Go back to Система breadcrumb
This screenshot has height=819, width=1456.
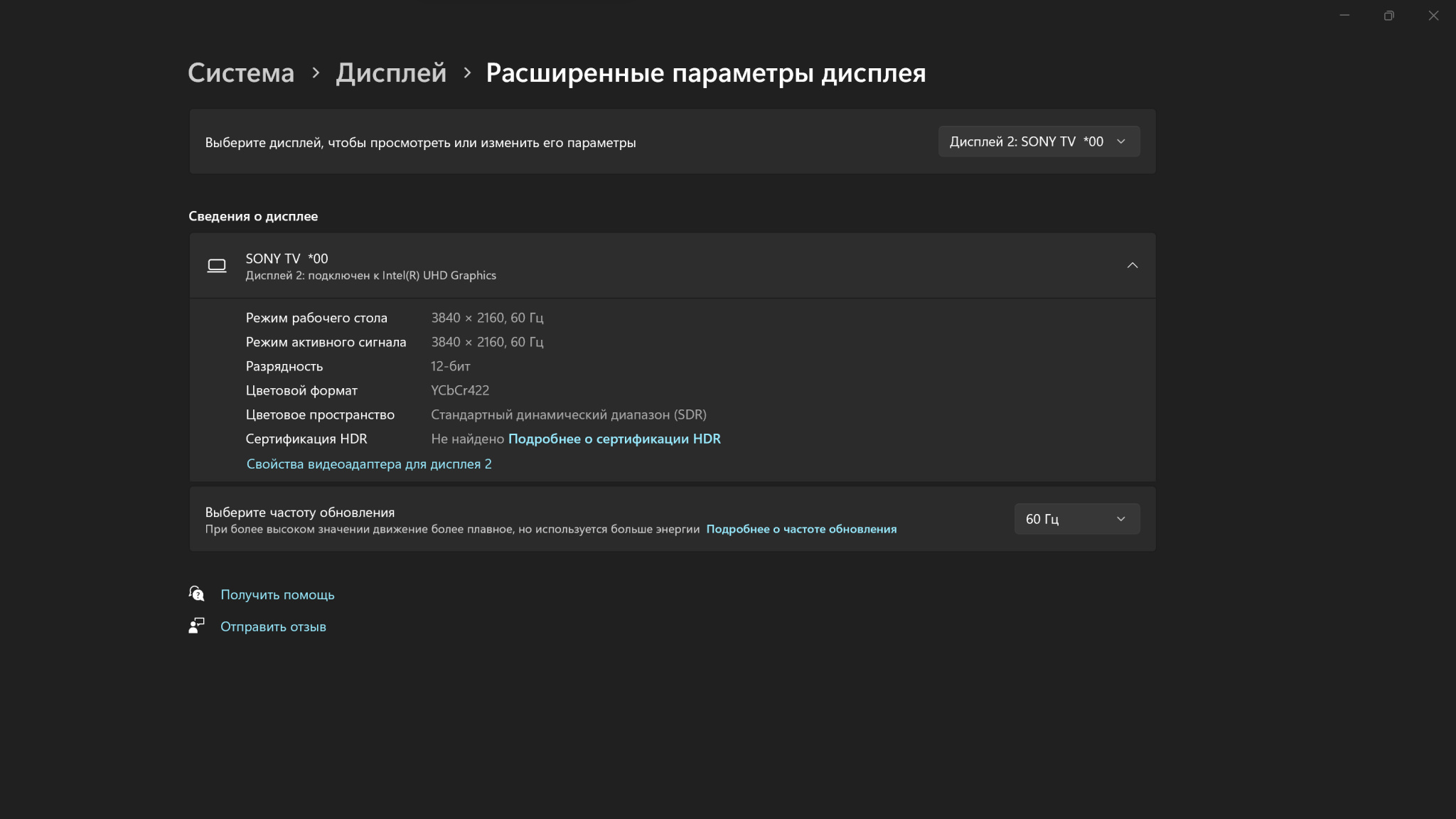click(x=240, y=73)
